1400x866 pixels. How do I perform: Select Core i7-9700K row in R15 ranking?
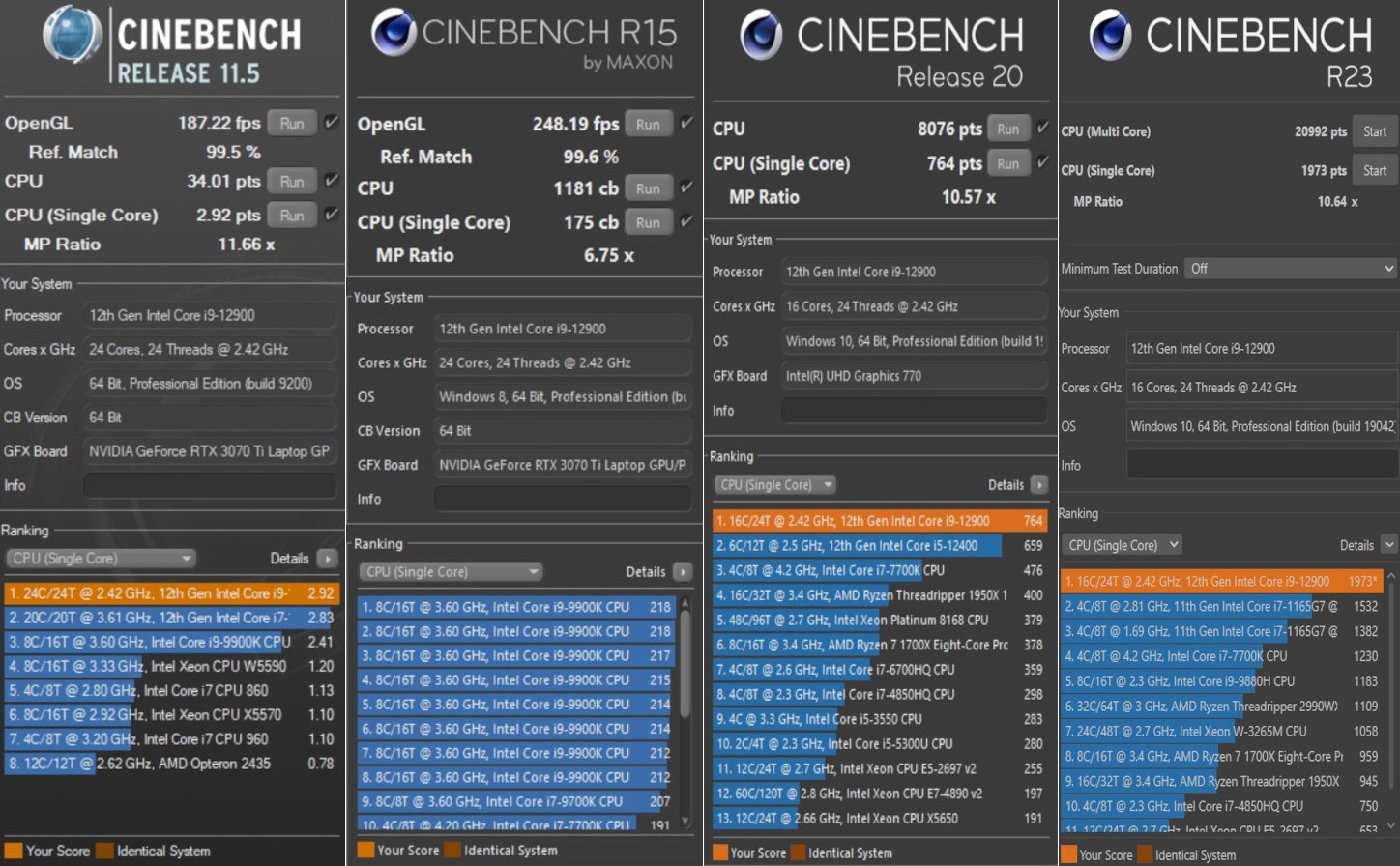(516, 801)
